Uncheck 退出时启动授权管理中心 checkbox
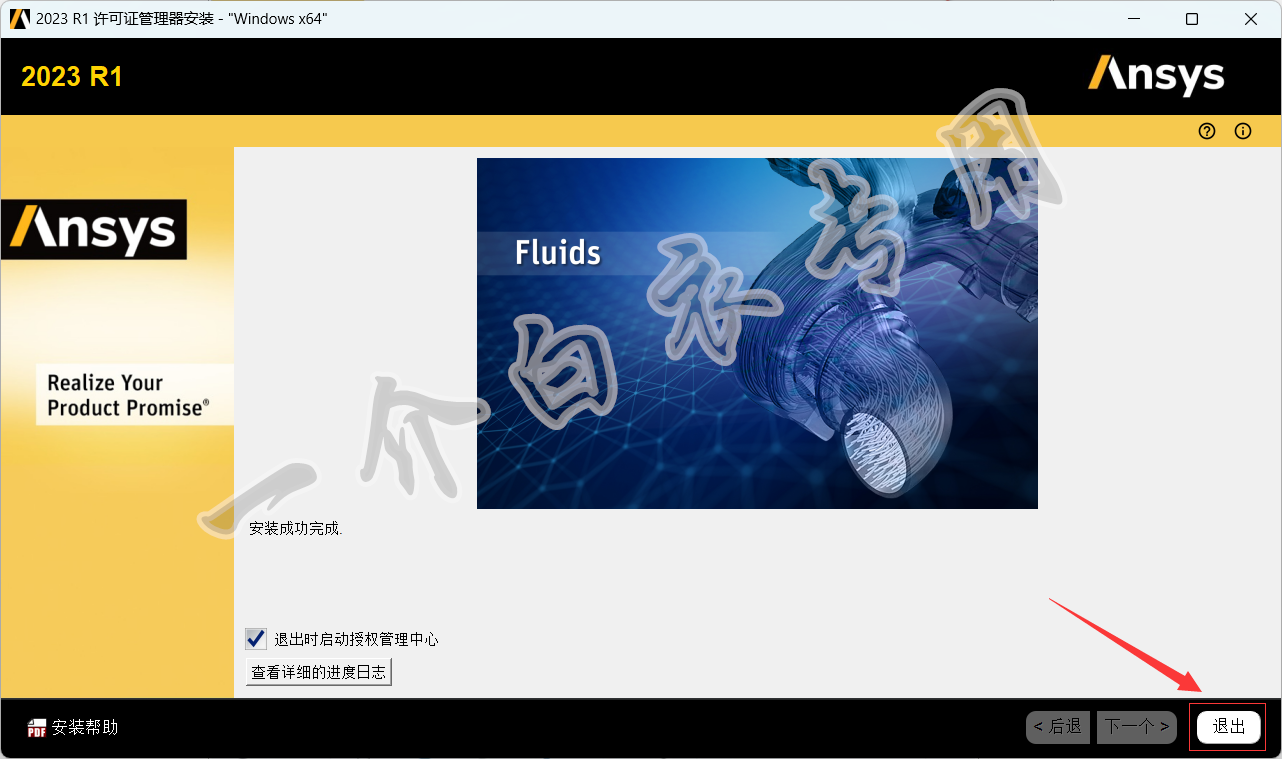 (x=256, y=639)
